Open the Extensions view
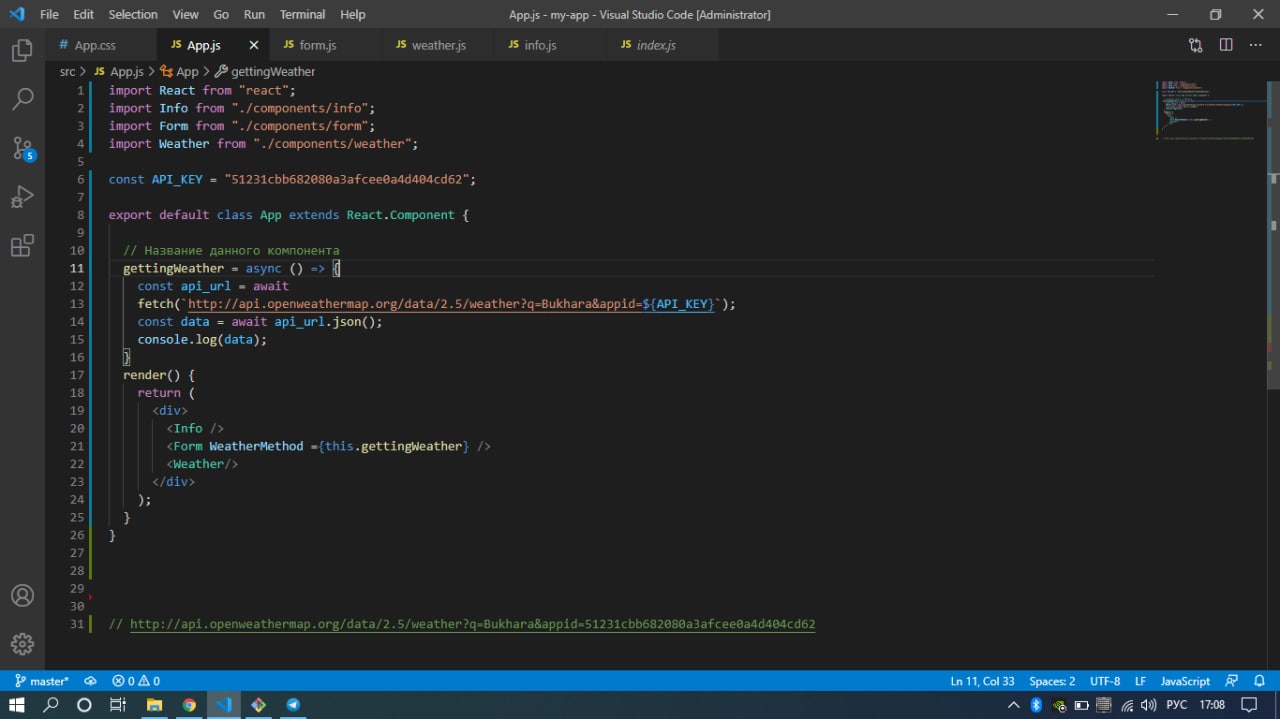The image size is (1280, 719). [22, 246]
